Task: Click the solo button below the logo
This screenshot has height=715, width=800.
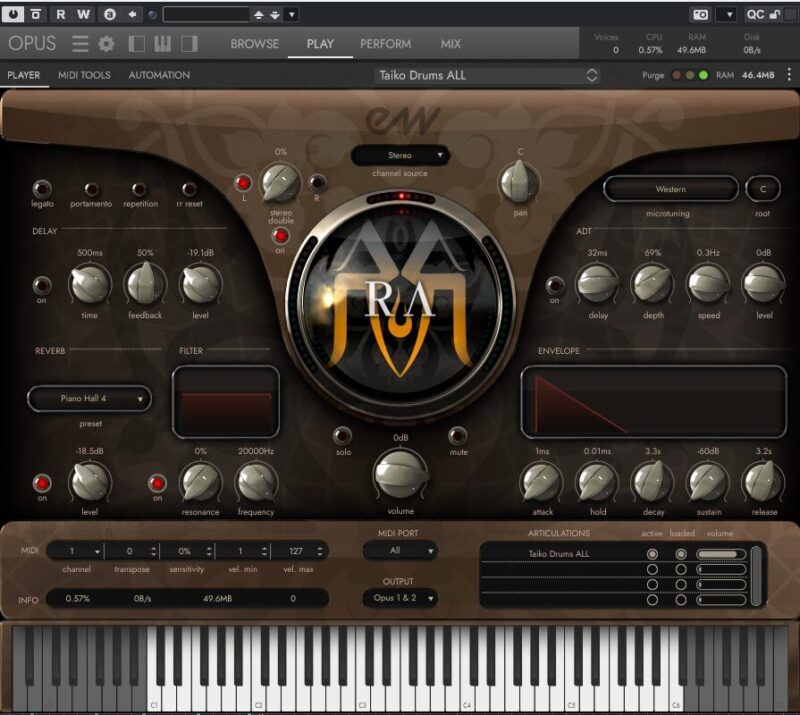Action: [343, 436]
